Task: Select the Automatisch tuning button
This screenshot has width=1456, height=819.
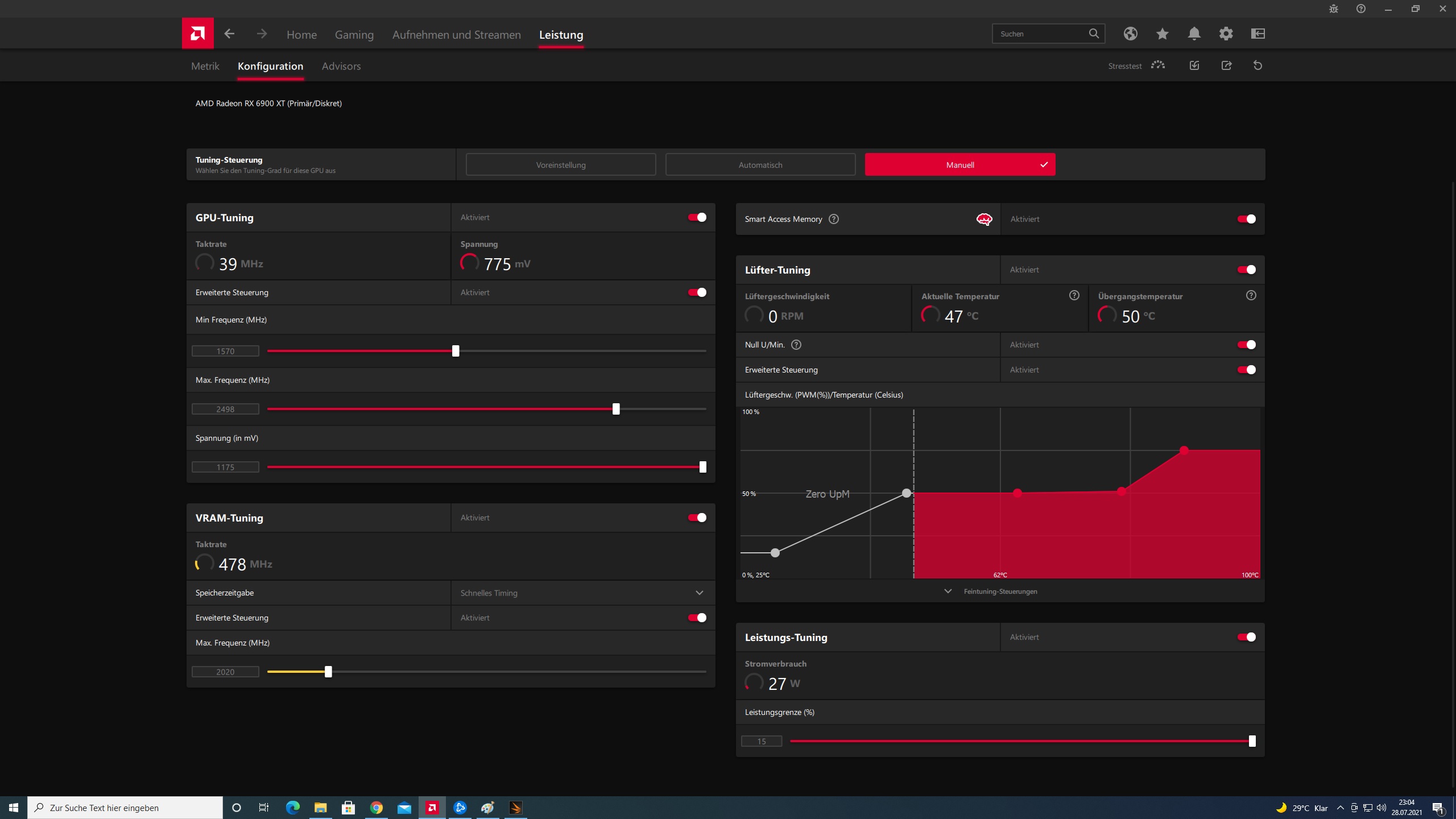Action: point(760,165)
